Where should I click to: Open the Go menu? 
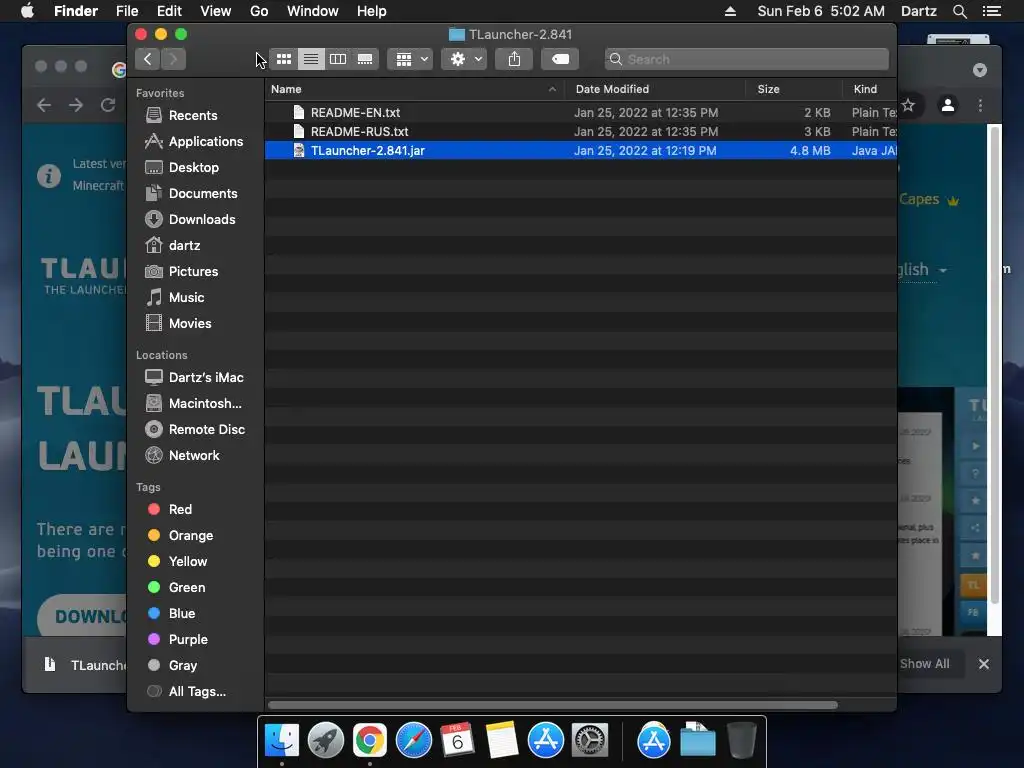pos(259,11)
